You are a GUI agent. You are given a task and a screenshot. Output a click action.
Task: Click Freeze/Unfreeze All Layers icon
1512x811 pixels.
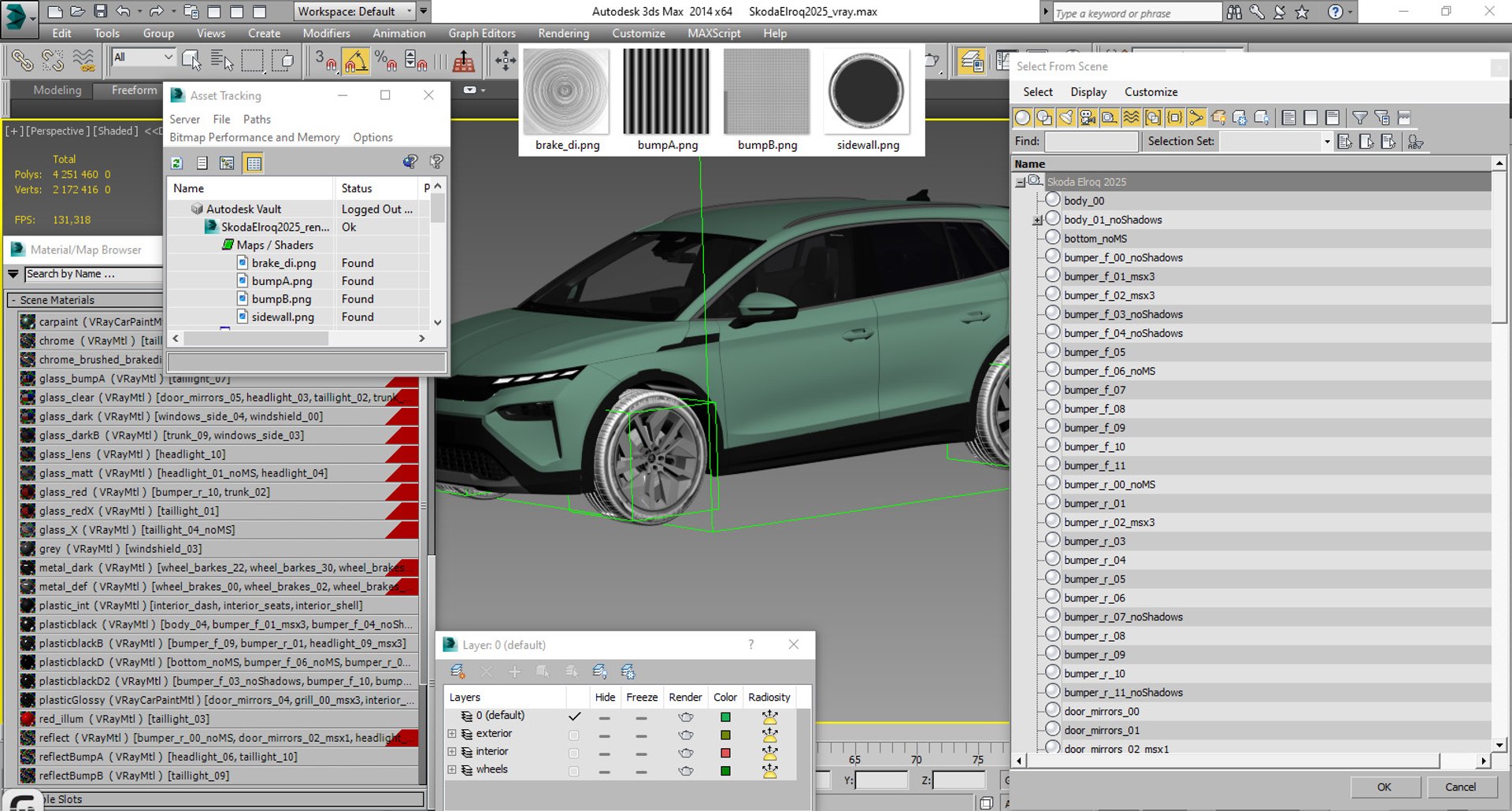(628, 672)
